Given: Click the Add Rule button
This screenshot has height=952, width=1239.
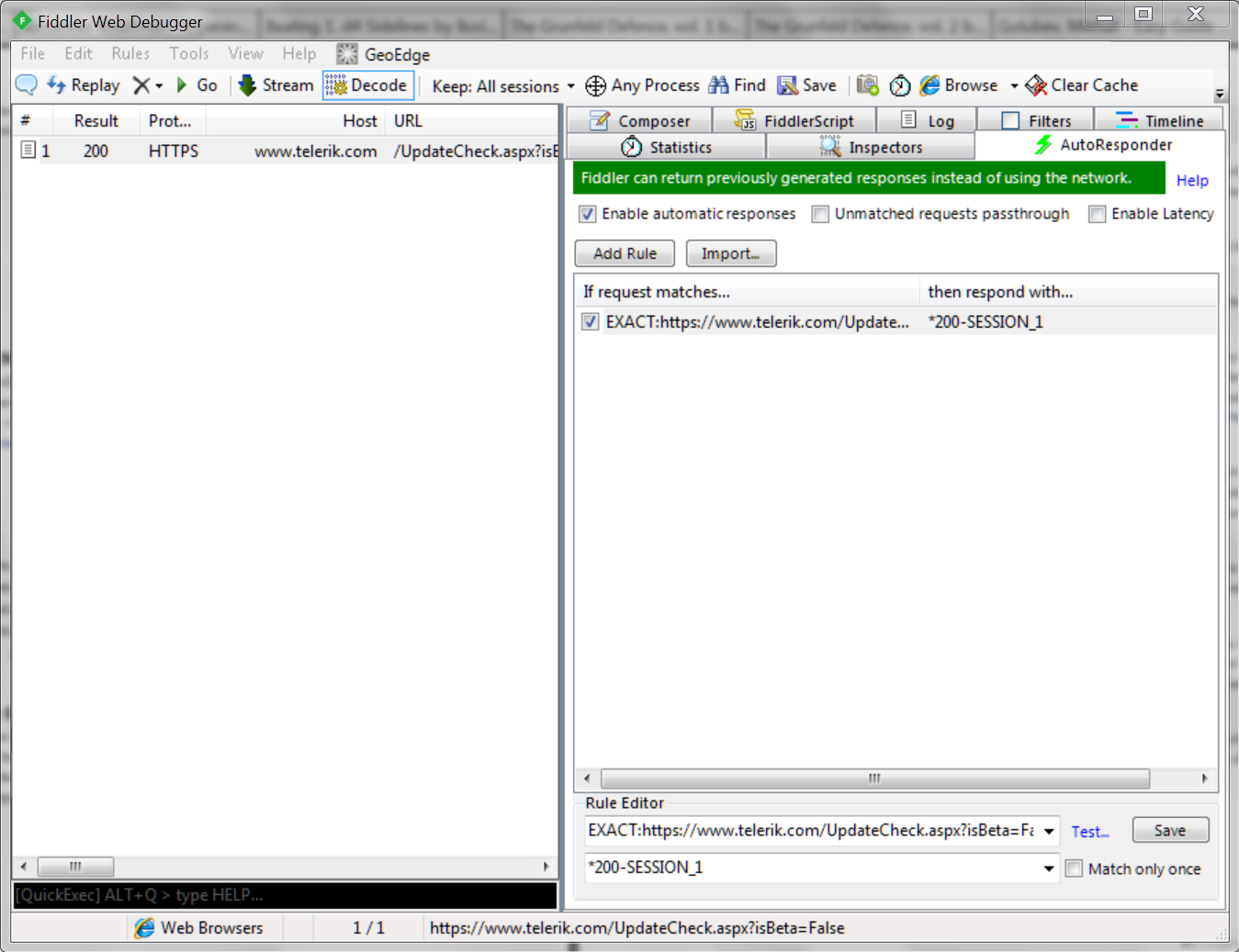Looking at the screenshot, I should coord(625,253).
